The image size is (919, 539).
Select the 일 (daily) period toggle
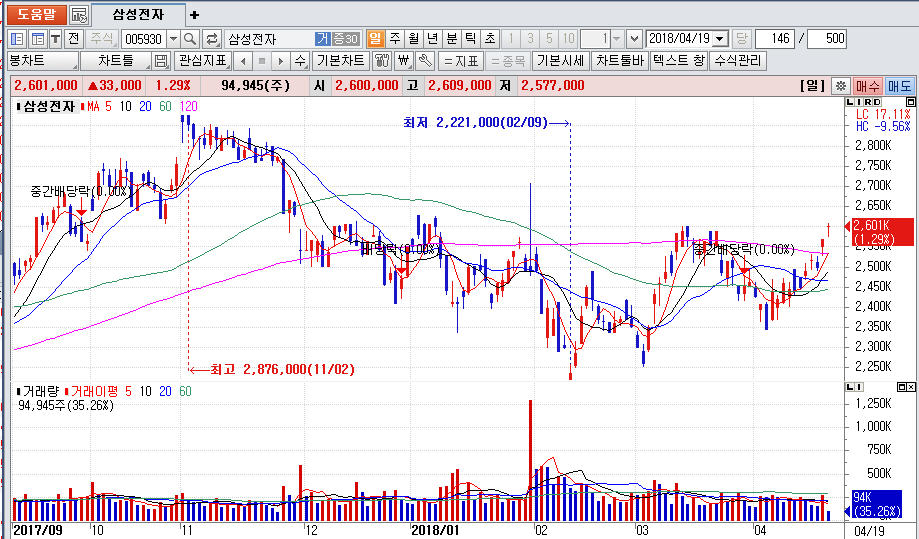pyautogui.click(x=376, y=39)
